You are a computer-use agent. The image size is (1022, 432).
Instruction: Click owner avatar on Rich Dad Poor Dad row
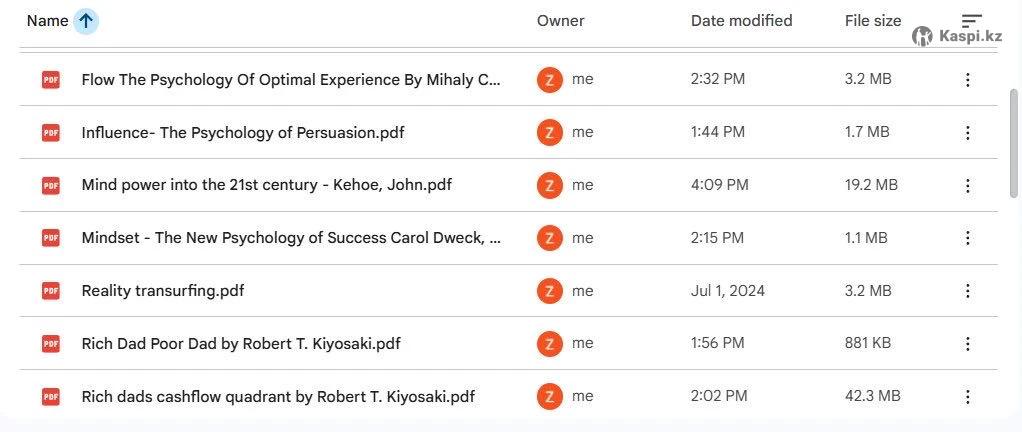click(549, 344)
